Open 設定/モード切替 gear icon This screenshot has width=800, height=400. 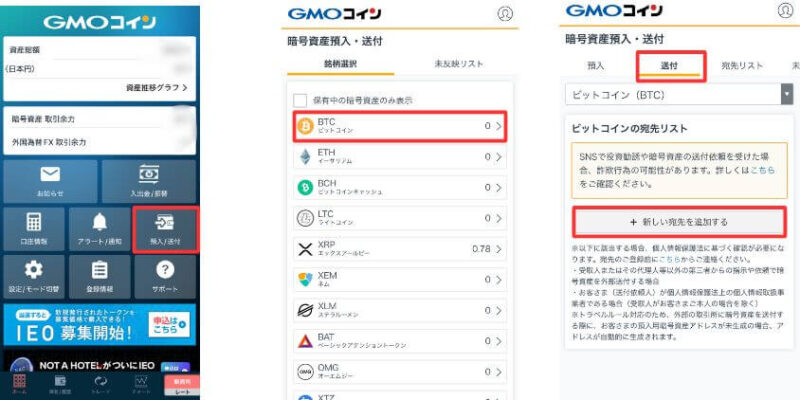pyautogui.click(x=34, y=269)
